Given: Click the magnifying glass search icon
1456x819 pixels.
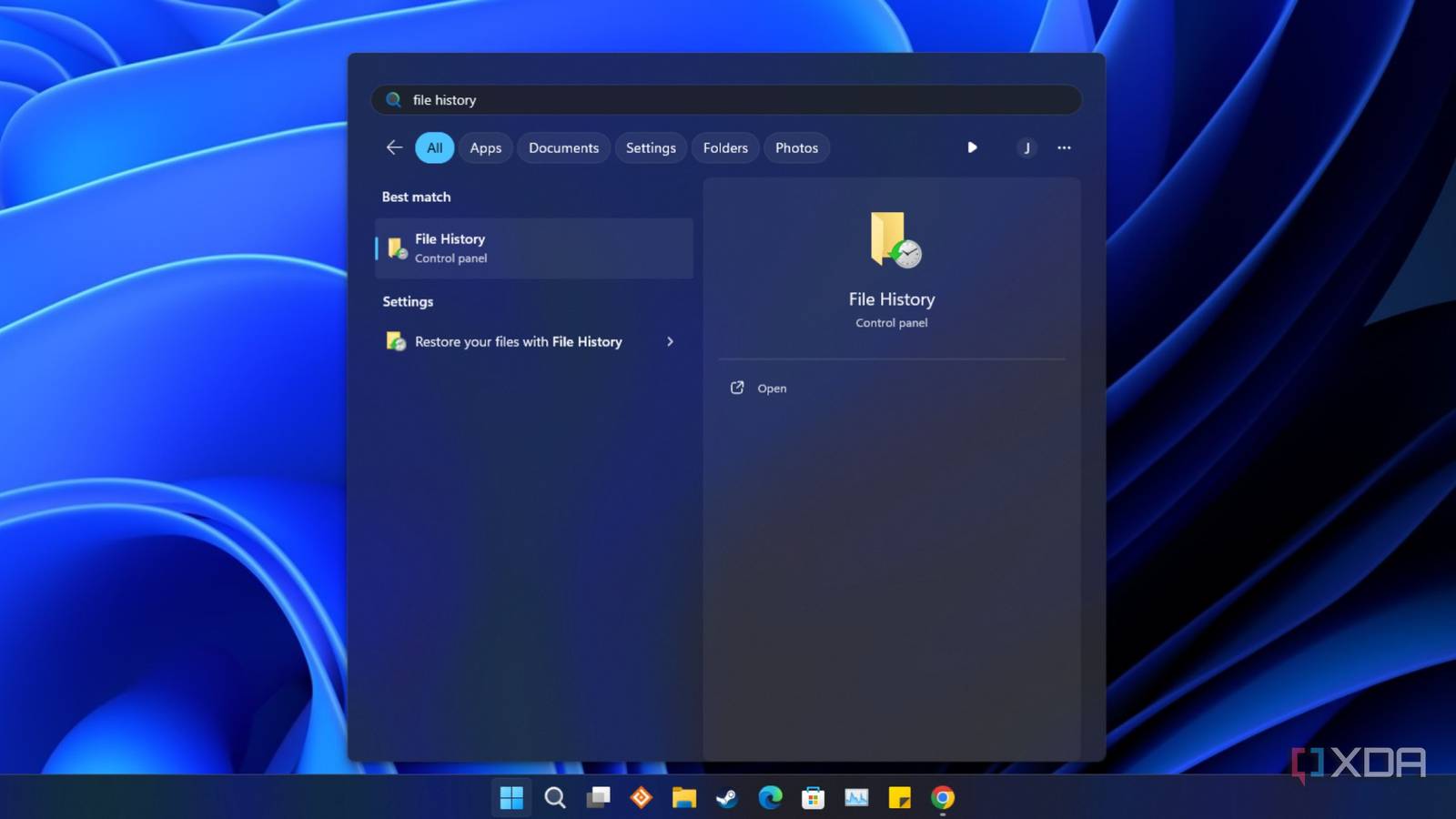Looking at the screenshot, I should [555, 798].
